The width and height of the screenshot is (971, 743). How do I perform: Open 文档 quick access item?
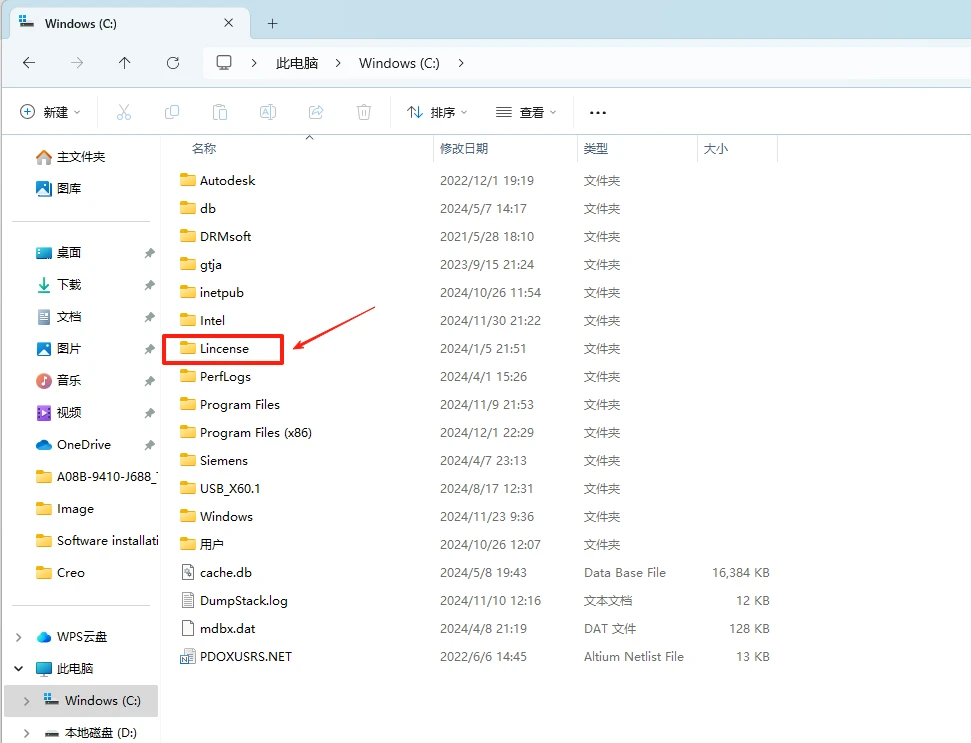pos(59,317)
